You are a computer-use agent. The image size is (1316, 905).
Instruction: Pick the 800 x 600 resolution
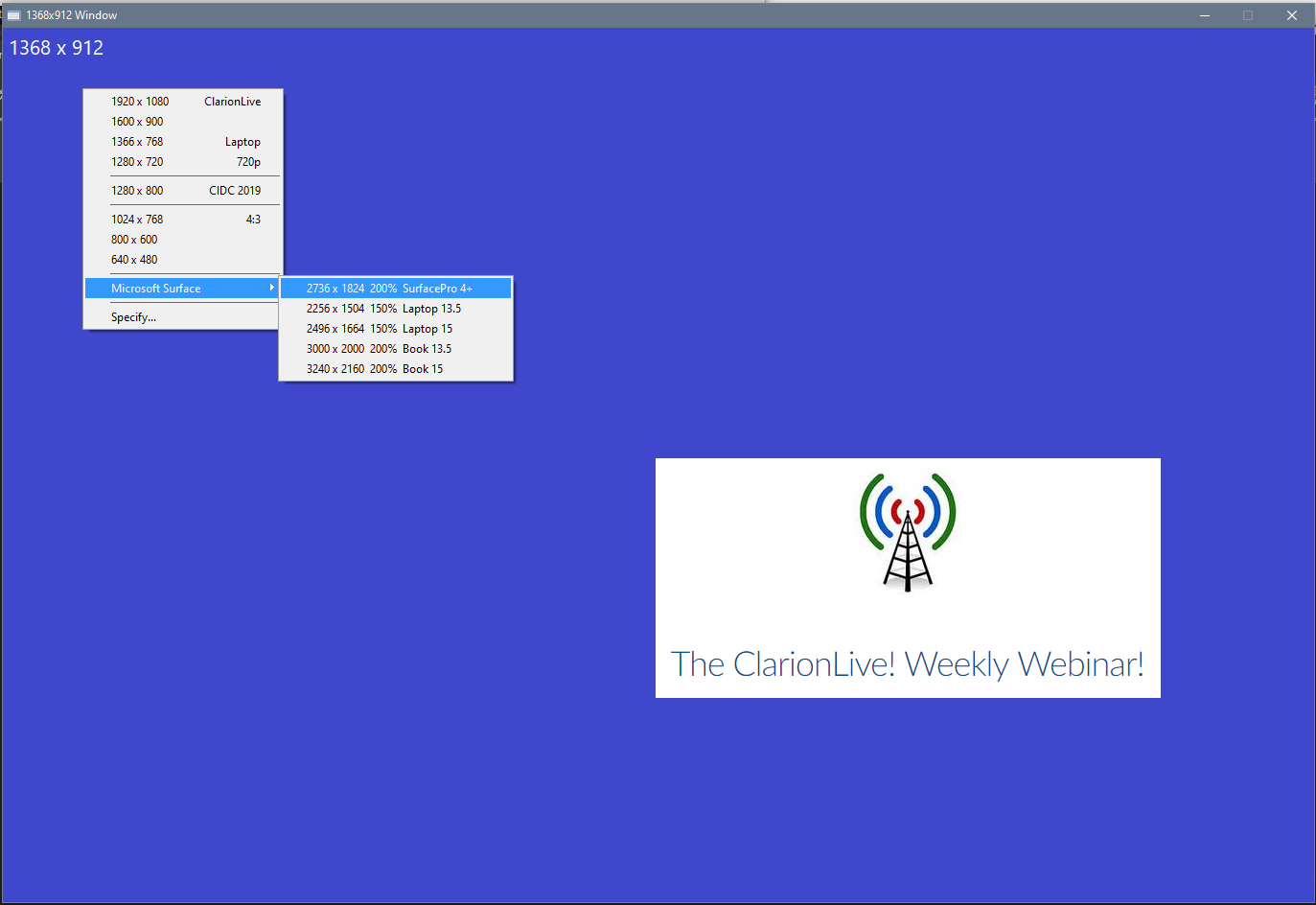coord(184,240)
